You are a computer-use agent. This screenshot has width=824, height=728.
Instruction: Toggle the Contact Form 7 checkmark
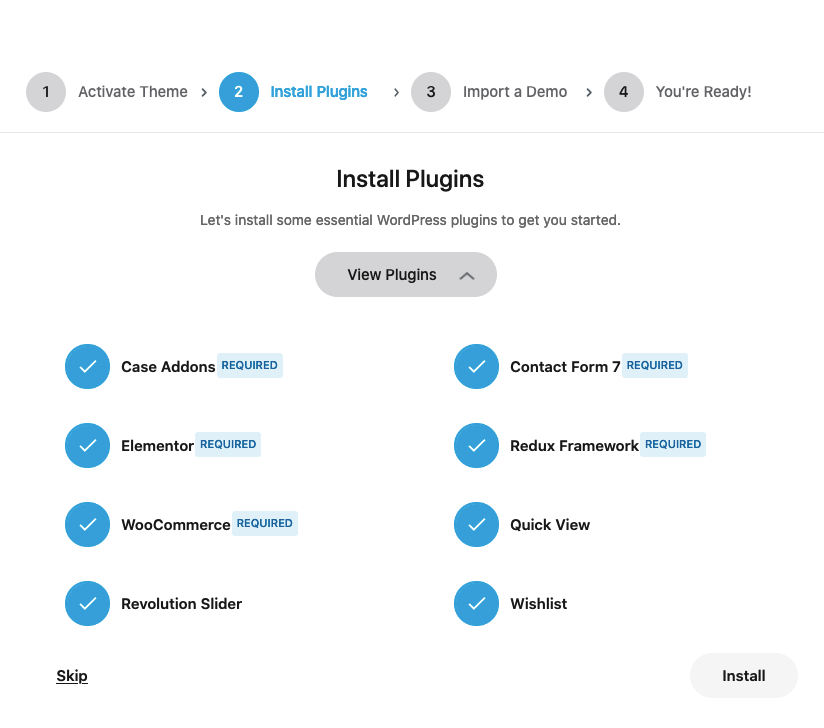(x=476, y=366)
